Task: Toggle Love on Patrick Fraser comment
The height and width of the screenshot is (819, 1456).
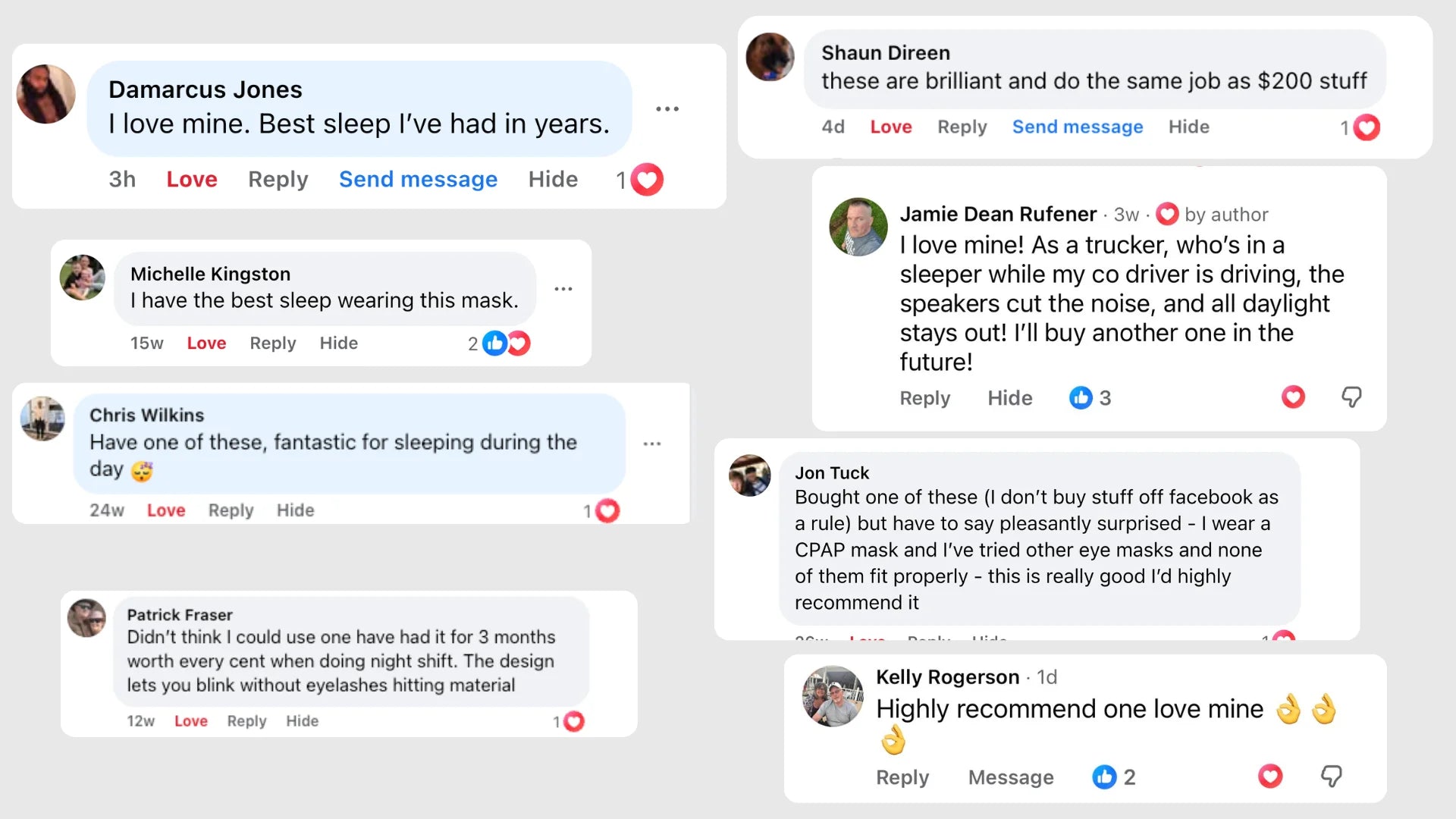Action: 191,721
